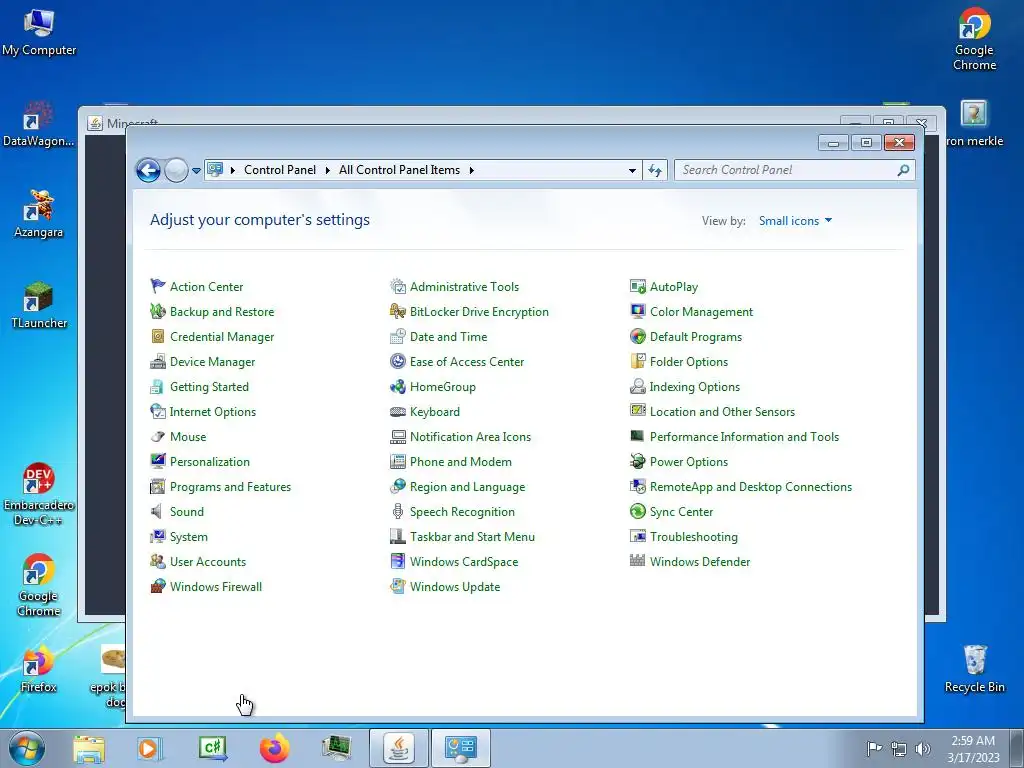This screenshot has width=1024, height=768.
Task: Click the Personalization icon
Action: click(158, 461)
